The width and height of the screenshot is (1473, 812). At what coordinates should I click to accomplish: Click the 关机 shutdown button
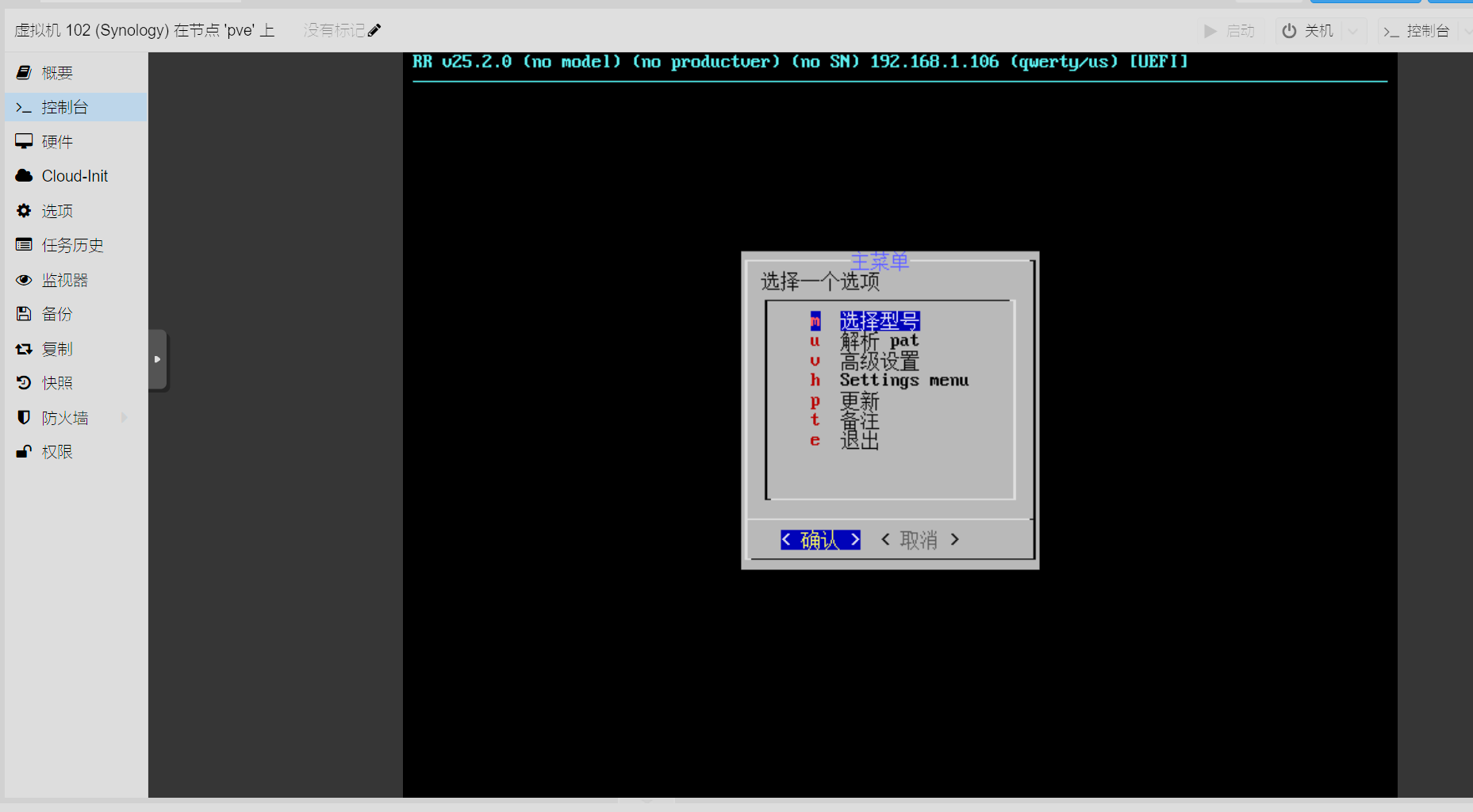click(1309, 31)
